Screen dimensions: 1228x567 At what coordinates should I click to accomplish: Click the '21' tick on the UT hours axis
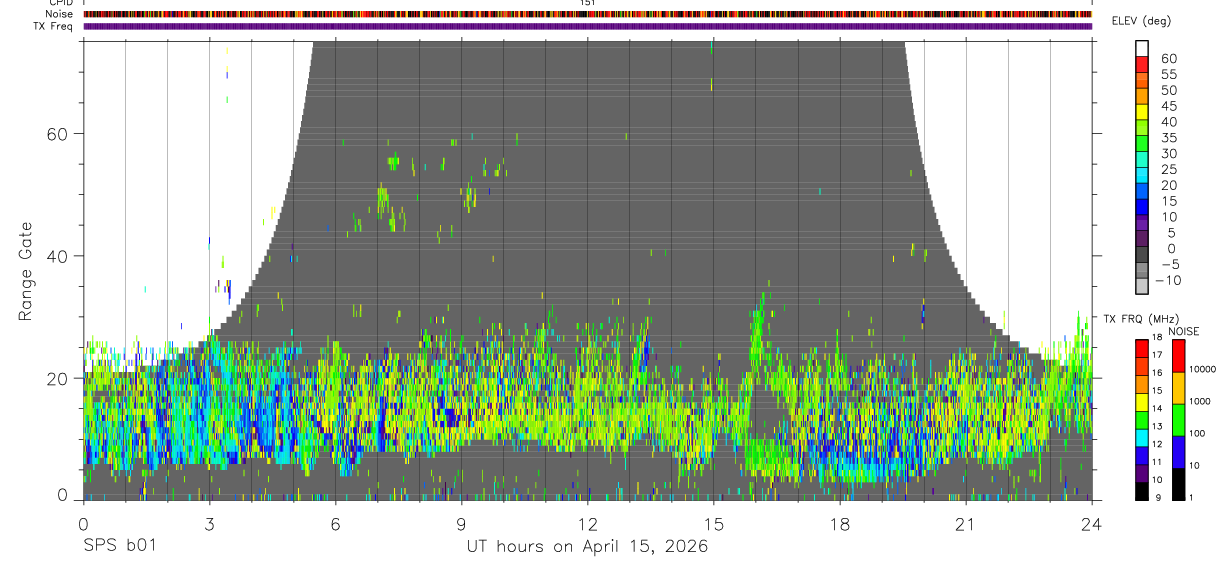(x=966, y=522)
